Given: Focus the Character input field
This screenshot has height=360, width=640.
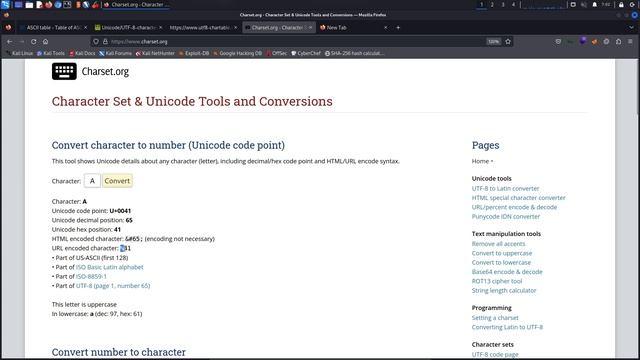Looking at the screenshot, I should [92, 181].
